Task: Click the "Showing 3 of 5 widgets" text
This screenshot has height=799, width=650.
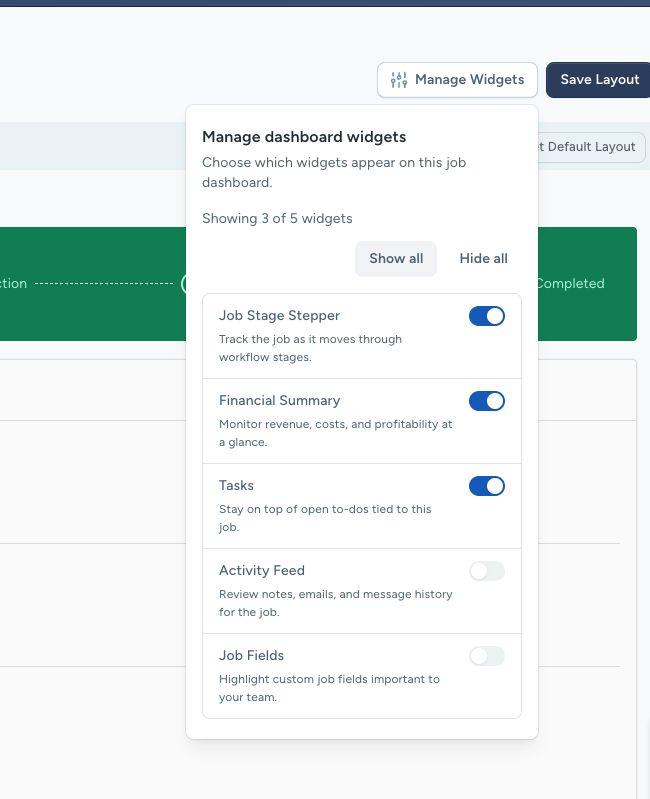Action: pos(277,219)
